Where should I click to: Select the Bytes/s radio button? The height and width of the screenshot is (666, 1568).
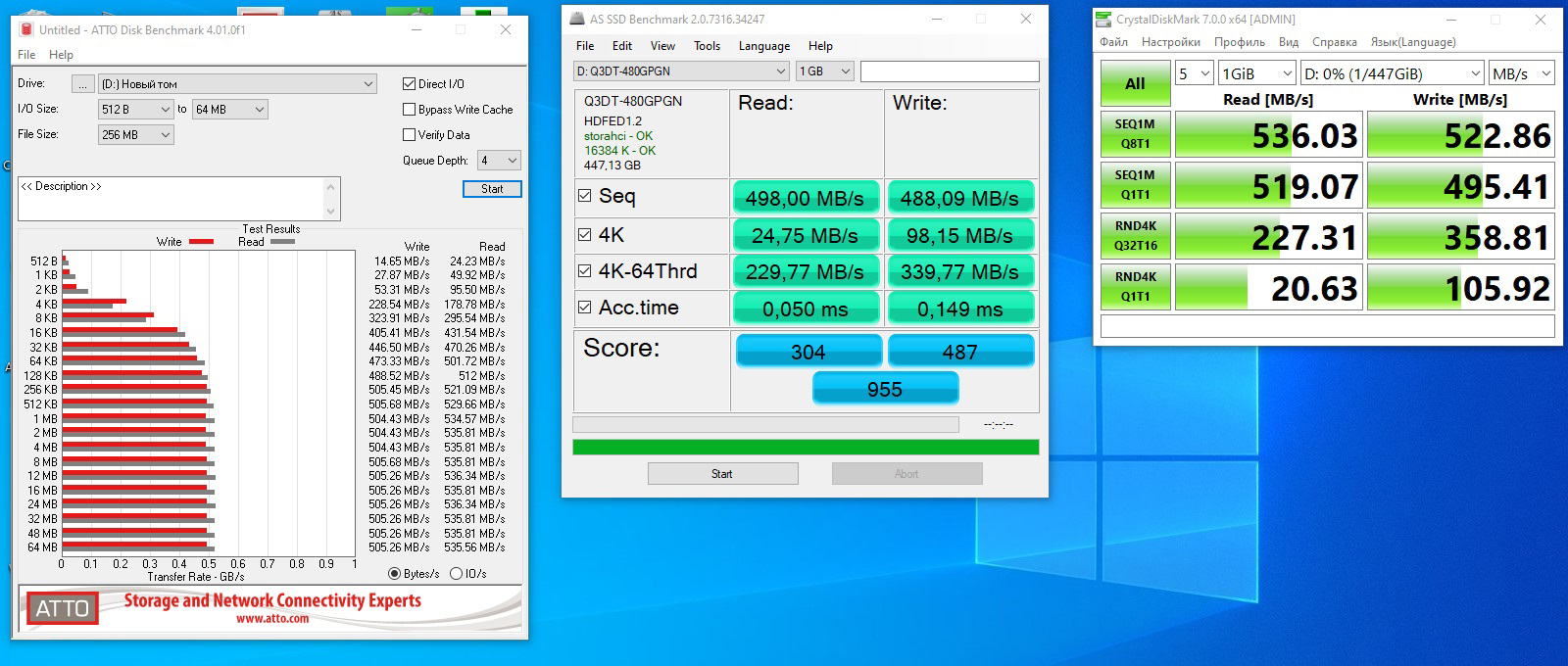pyautogui.click(x=395, y=574)
